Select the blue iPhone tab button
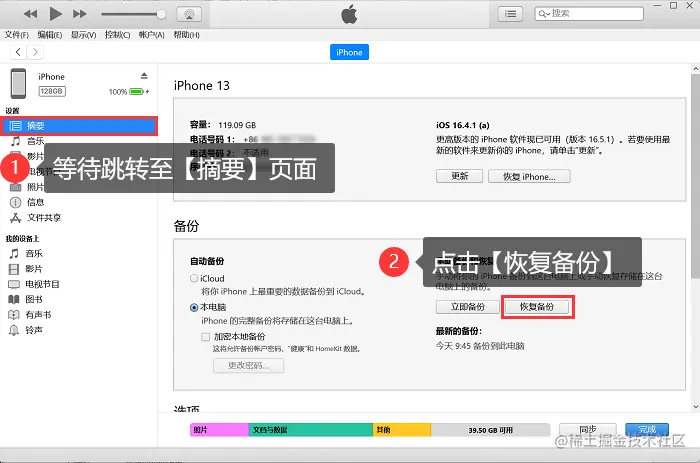 (x=349, y=52)
